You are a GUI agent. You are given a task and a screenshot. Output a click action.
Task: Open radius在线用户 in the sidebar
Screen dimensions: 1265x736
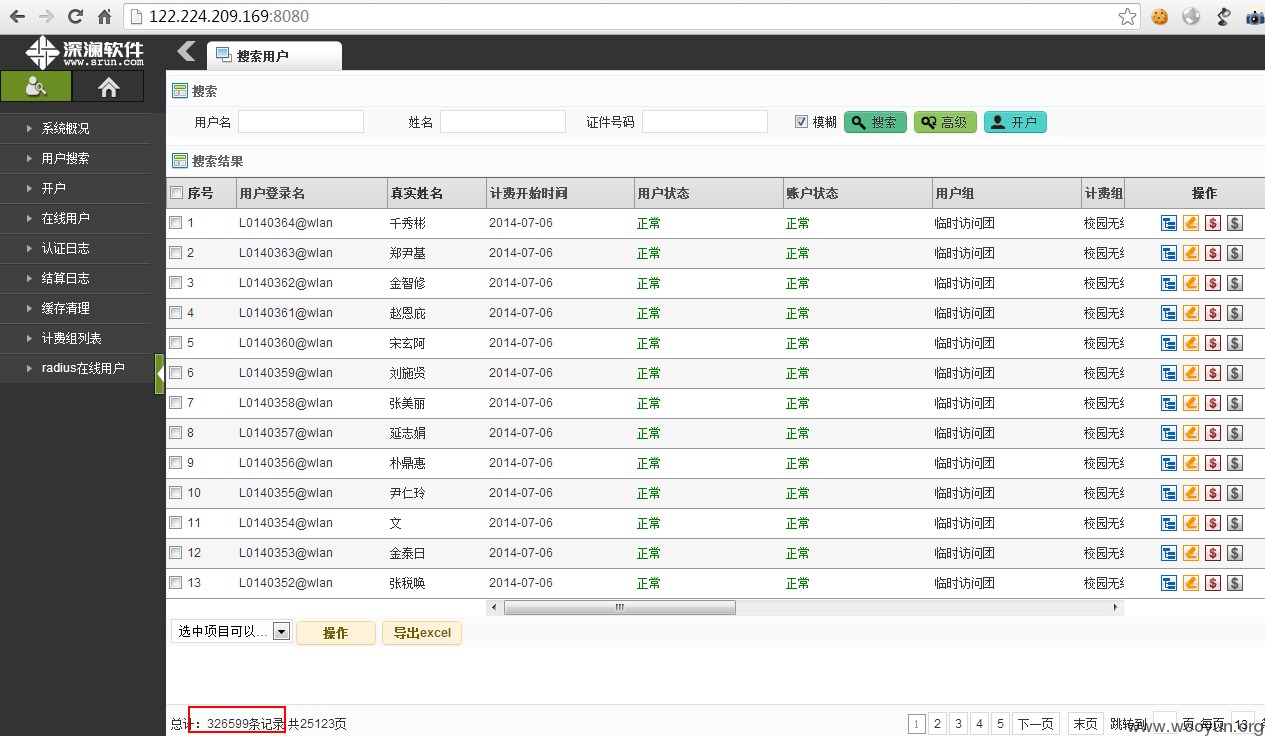pyautogui.click(x=75, y=368)
